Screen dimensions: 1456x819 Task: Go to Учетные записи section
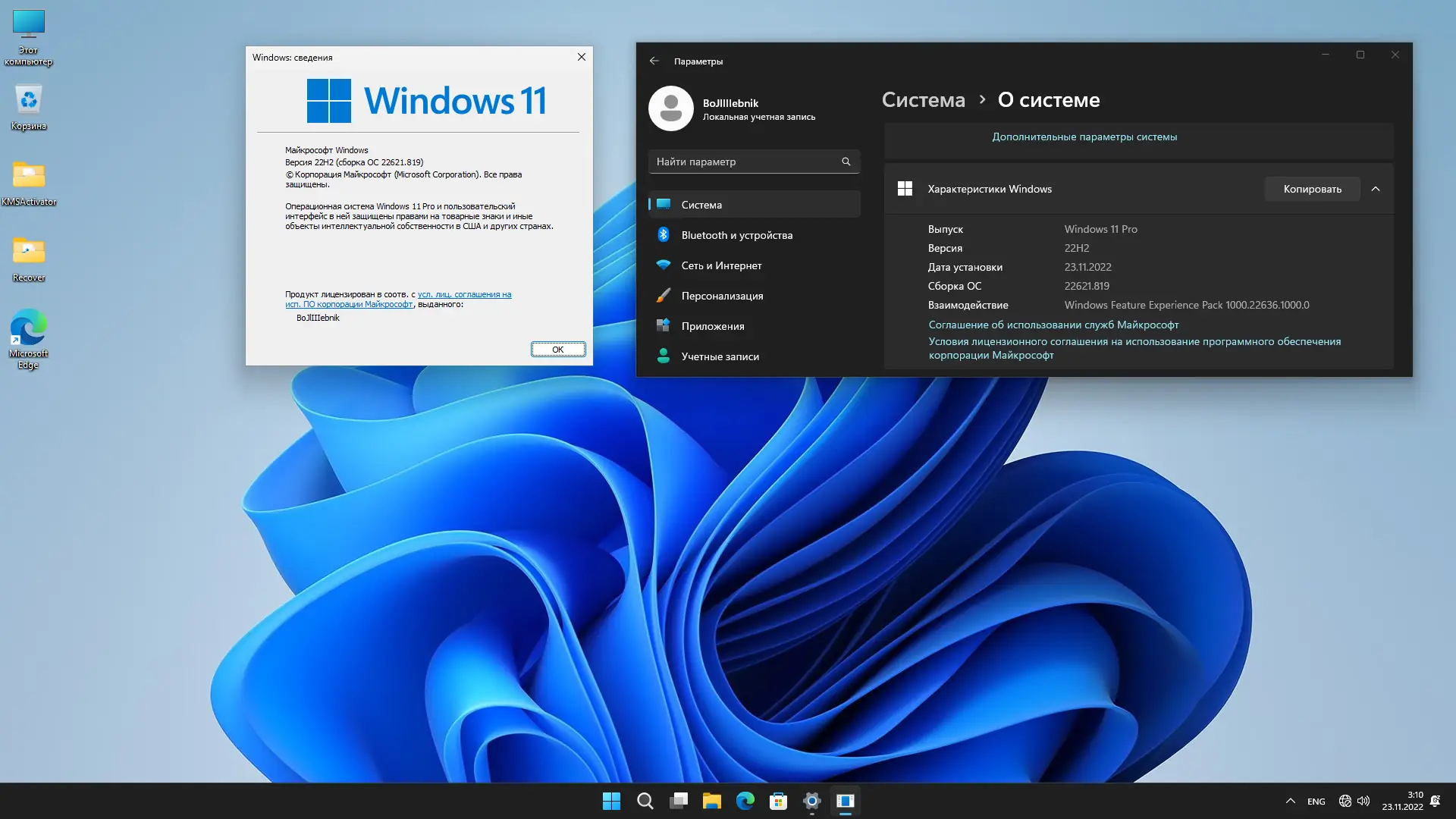coord(720,356)
